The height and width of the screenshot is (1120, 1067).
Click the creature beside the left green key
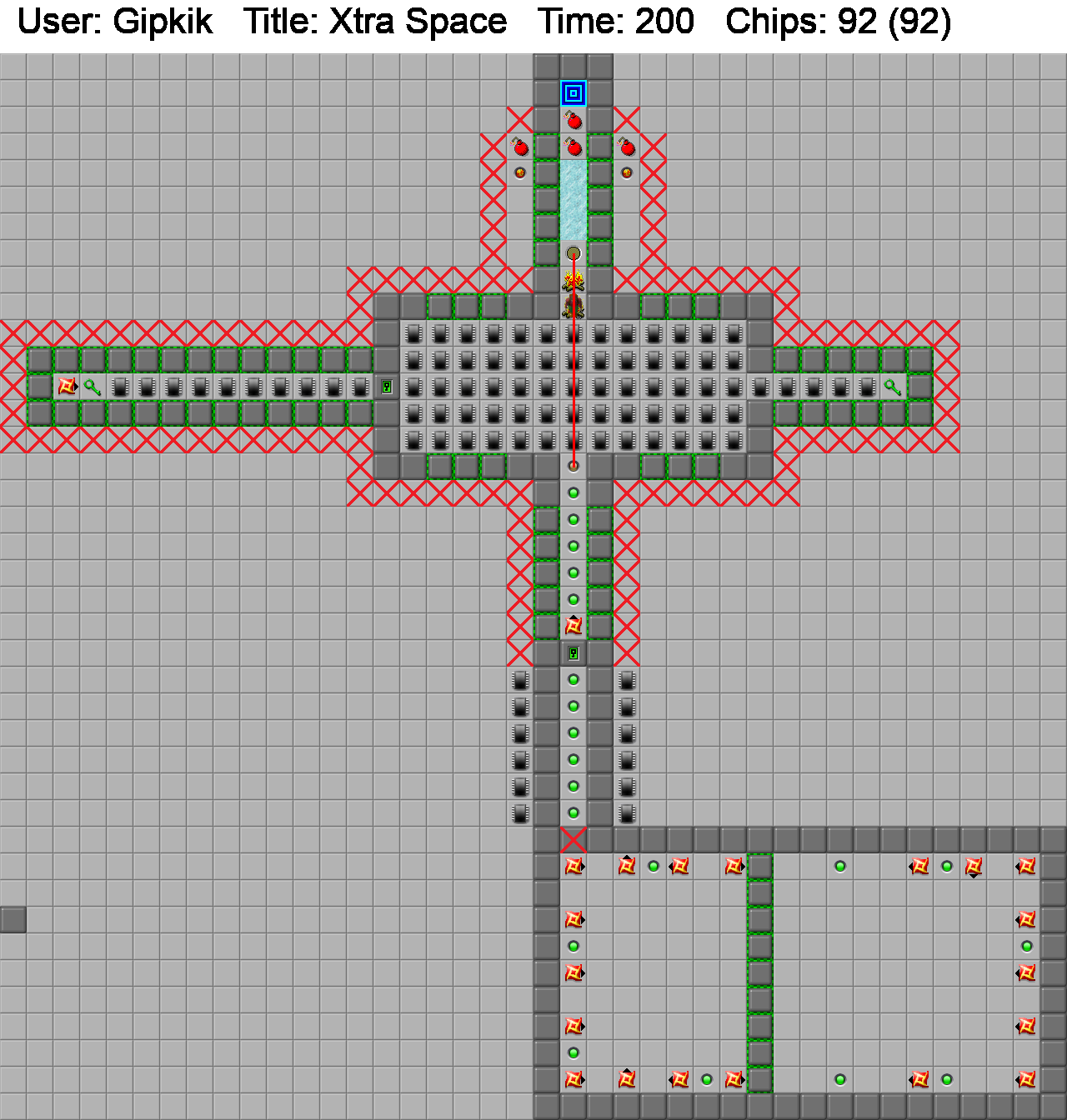click(x=67, y=387)
